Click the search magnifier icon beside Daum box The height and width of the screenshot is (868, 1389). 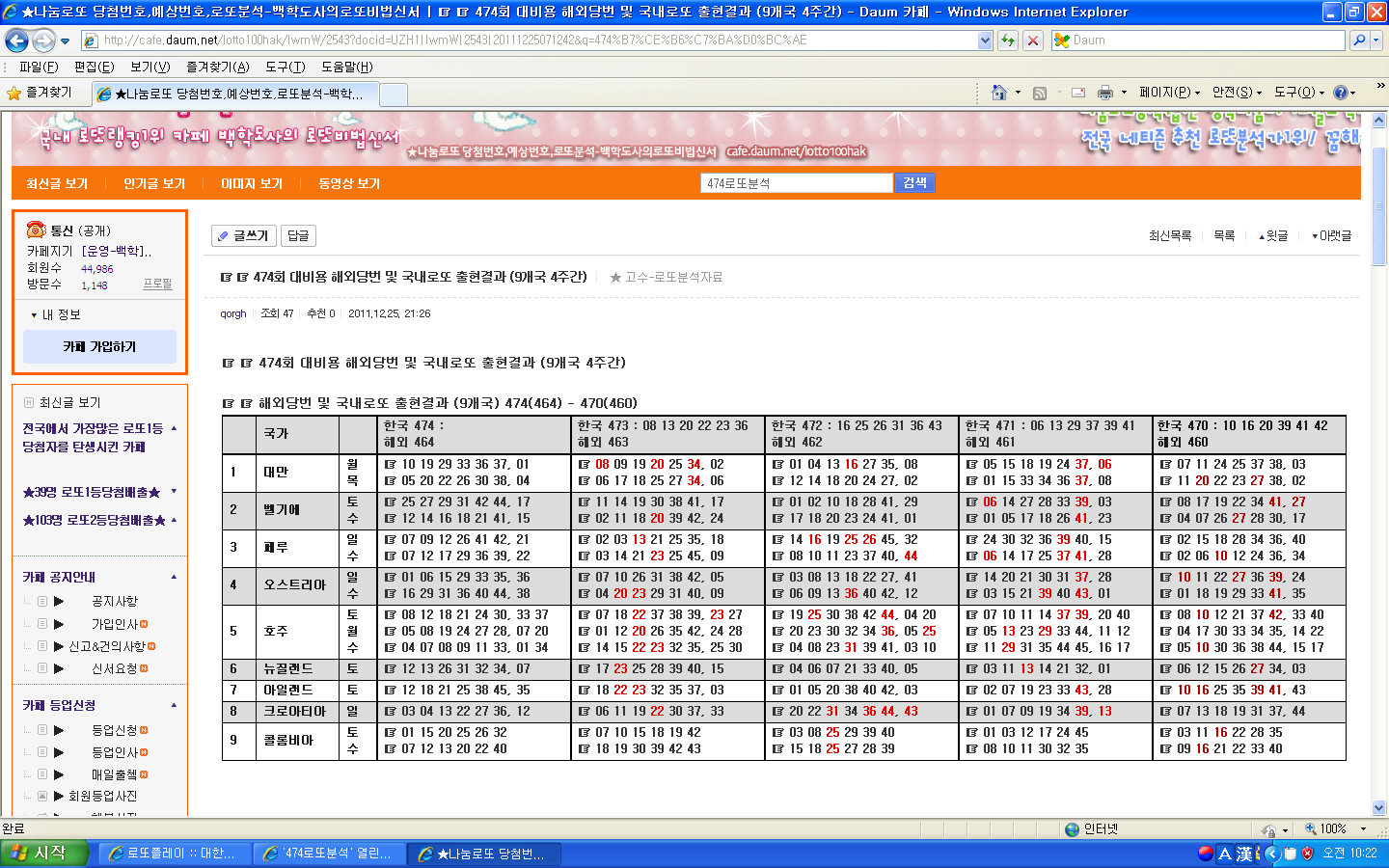pyautogui.click(x=1359, y=41)
